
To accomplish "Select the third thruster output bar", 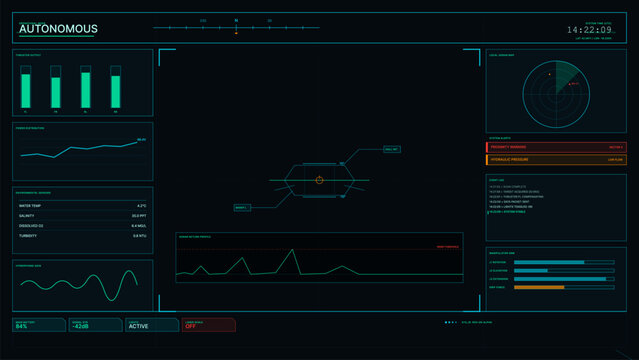I will pyautogui.click(x=86, y=86).
